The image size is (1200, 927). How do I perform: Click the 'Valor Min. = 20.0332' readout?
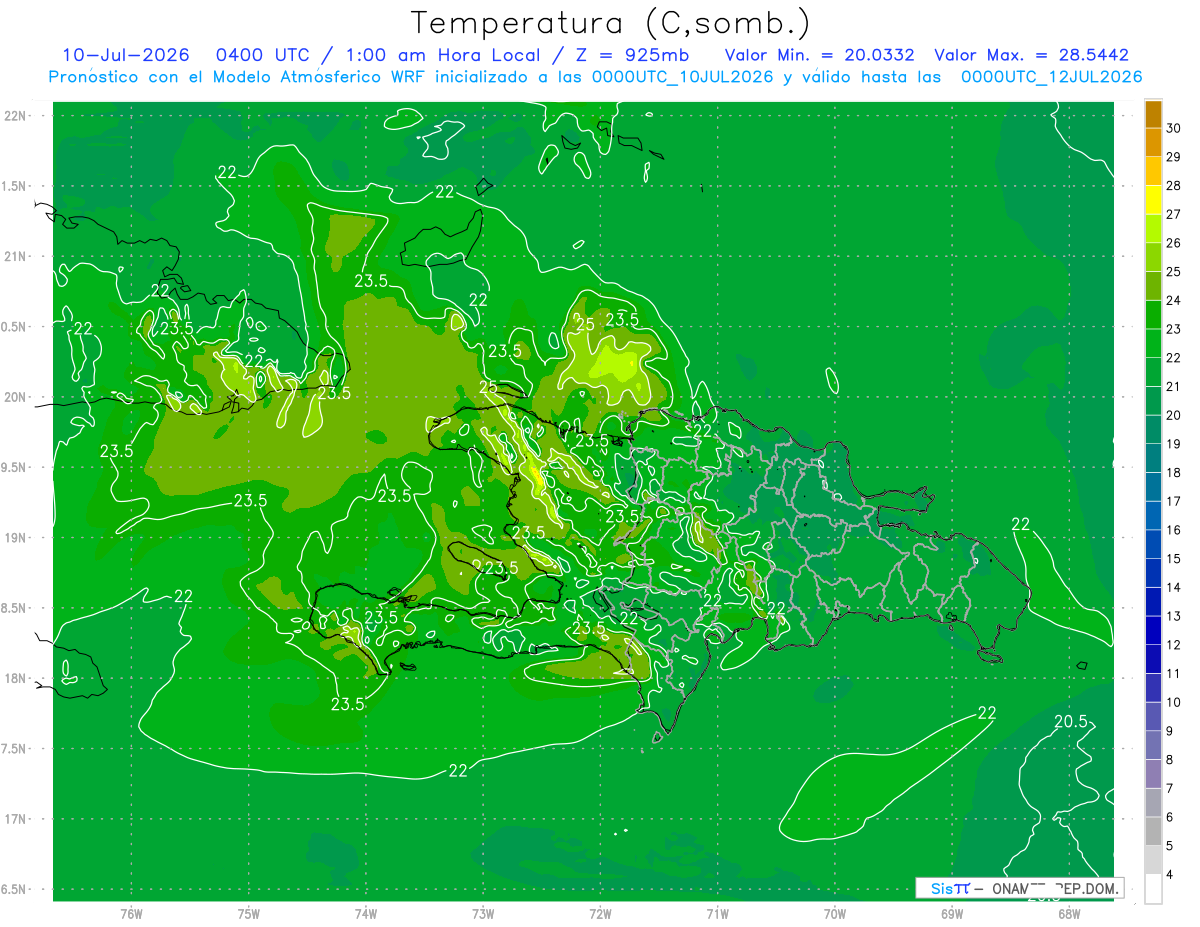(819, 55)
